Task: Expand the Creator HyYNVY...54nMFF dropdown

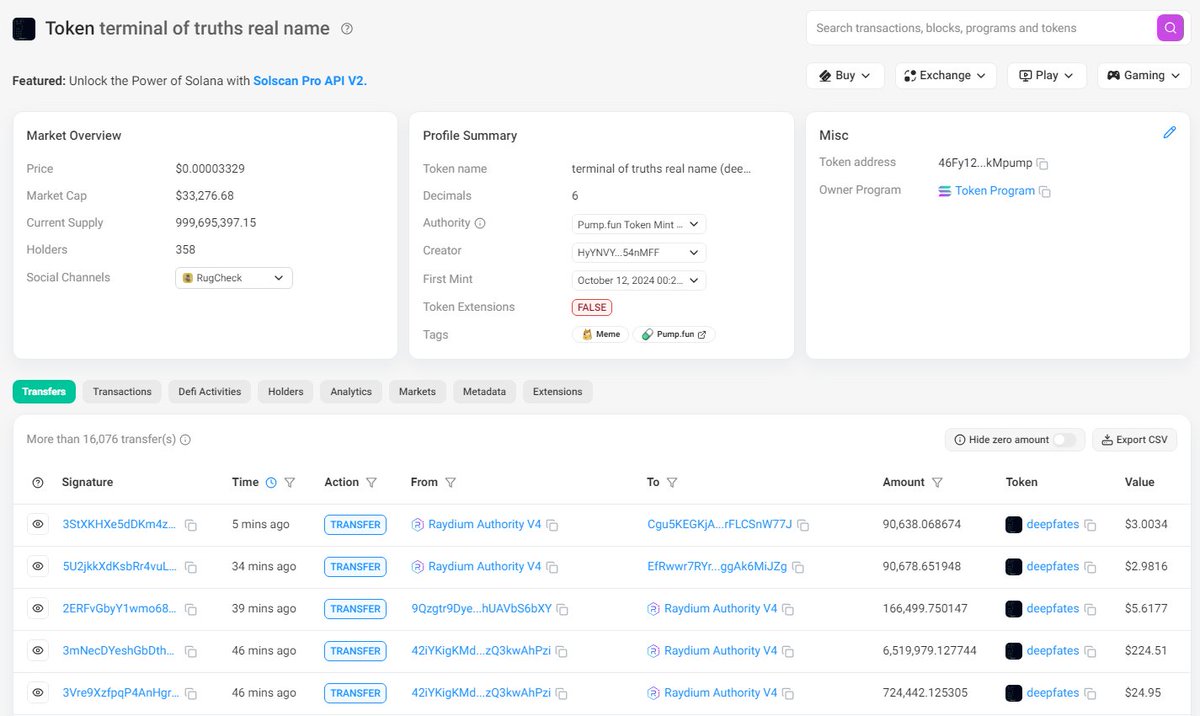Action: click(639, 253)
